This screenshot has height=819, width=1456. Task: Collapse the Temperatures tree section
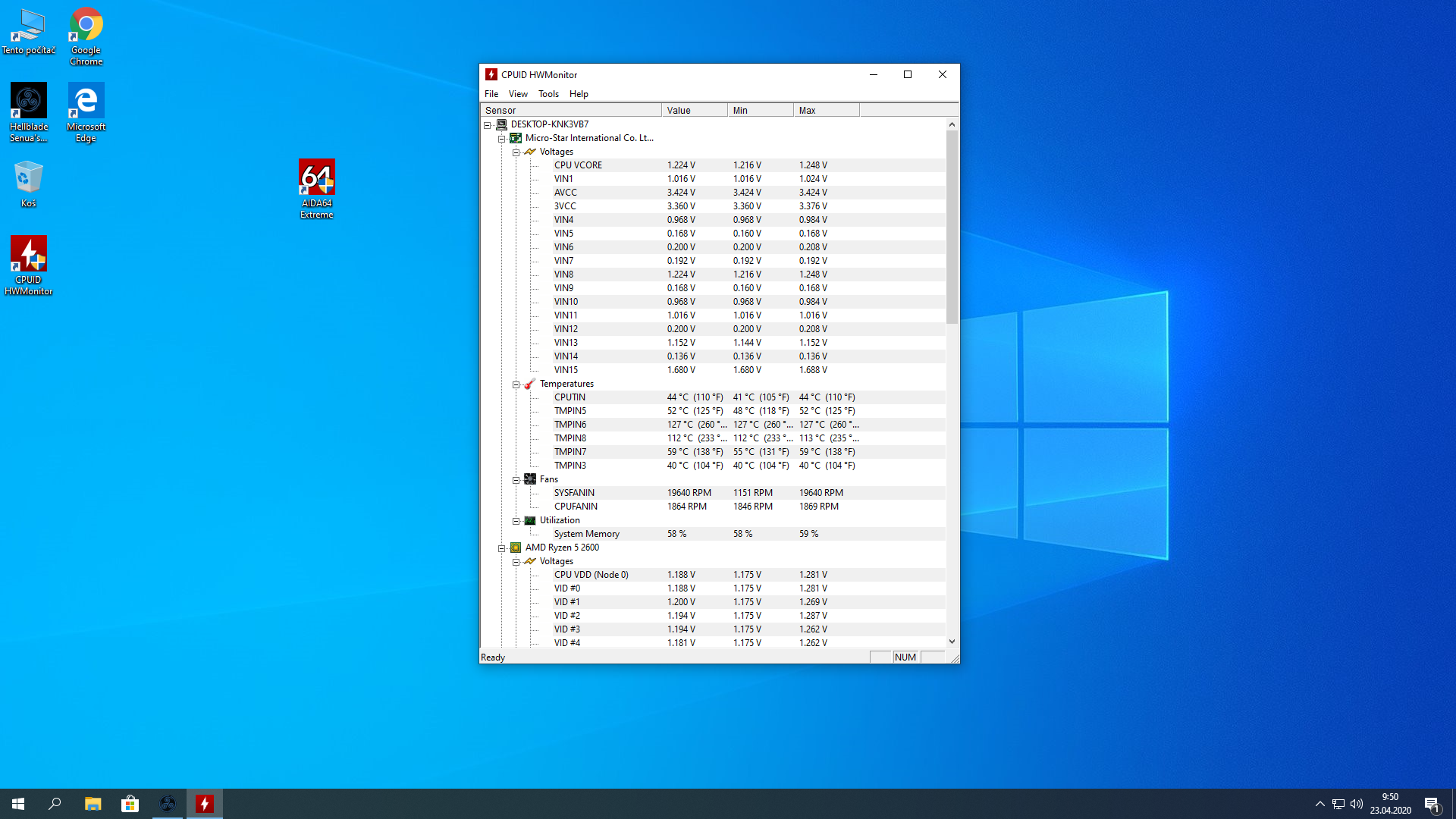pos(516,384)
